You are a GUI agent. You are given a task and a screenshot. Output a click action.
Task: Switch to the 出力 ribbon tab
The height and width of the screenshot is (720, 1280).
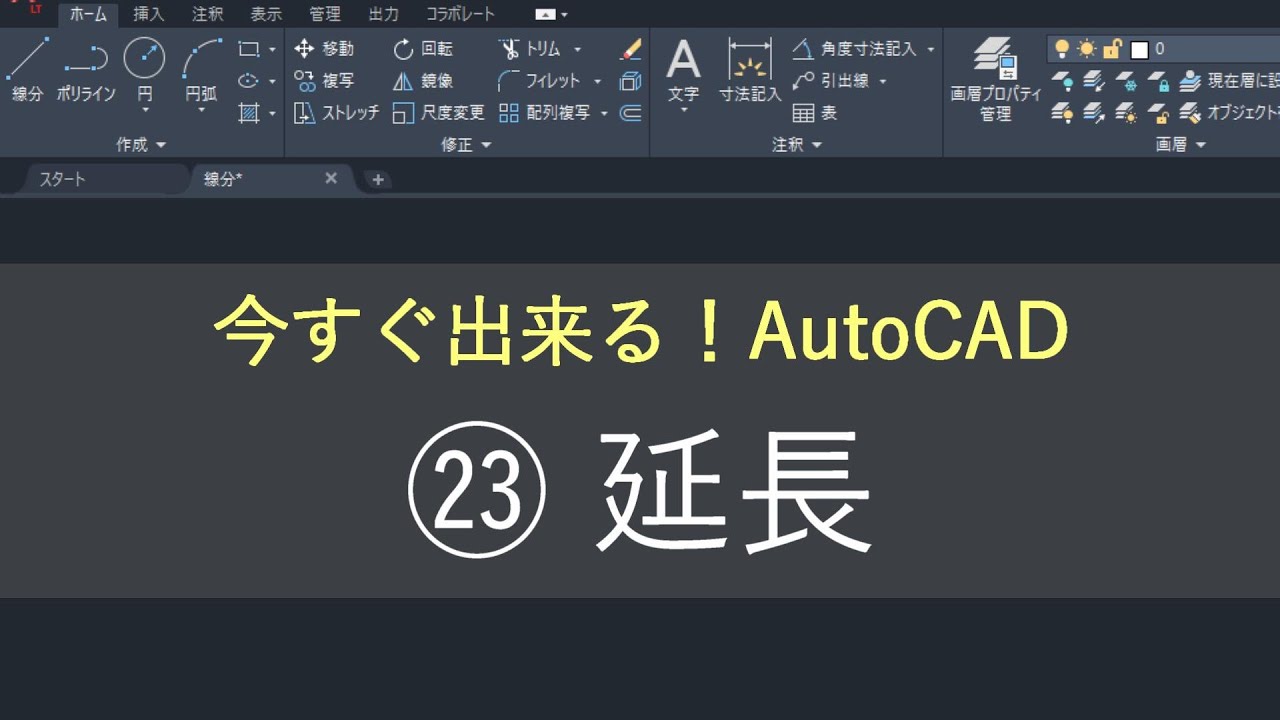(383, 14)
